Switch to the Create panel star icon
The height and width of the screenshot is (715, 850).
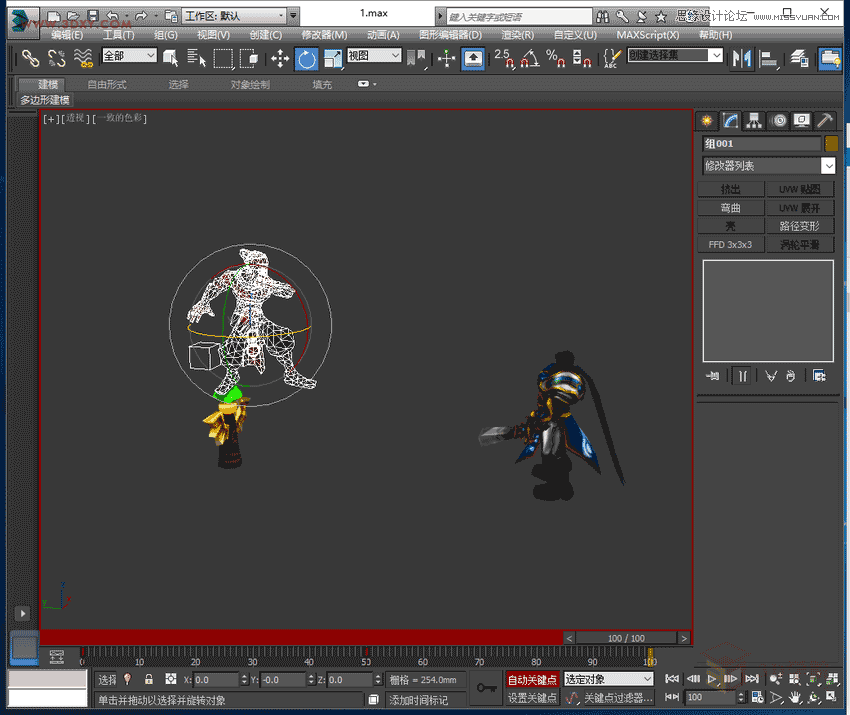tap(708, 121)
